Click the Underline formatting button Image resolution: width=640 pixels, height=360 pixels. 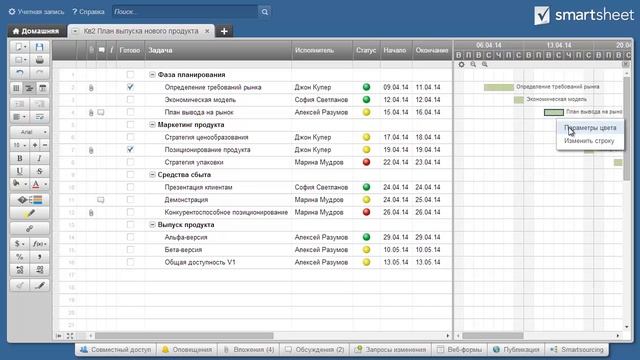[x=19, y=171]
